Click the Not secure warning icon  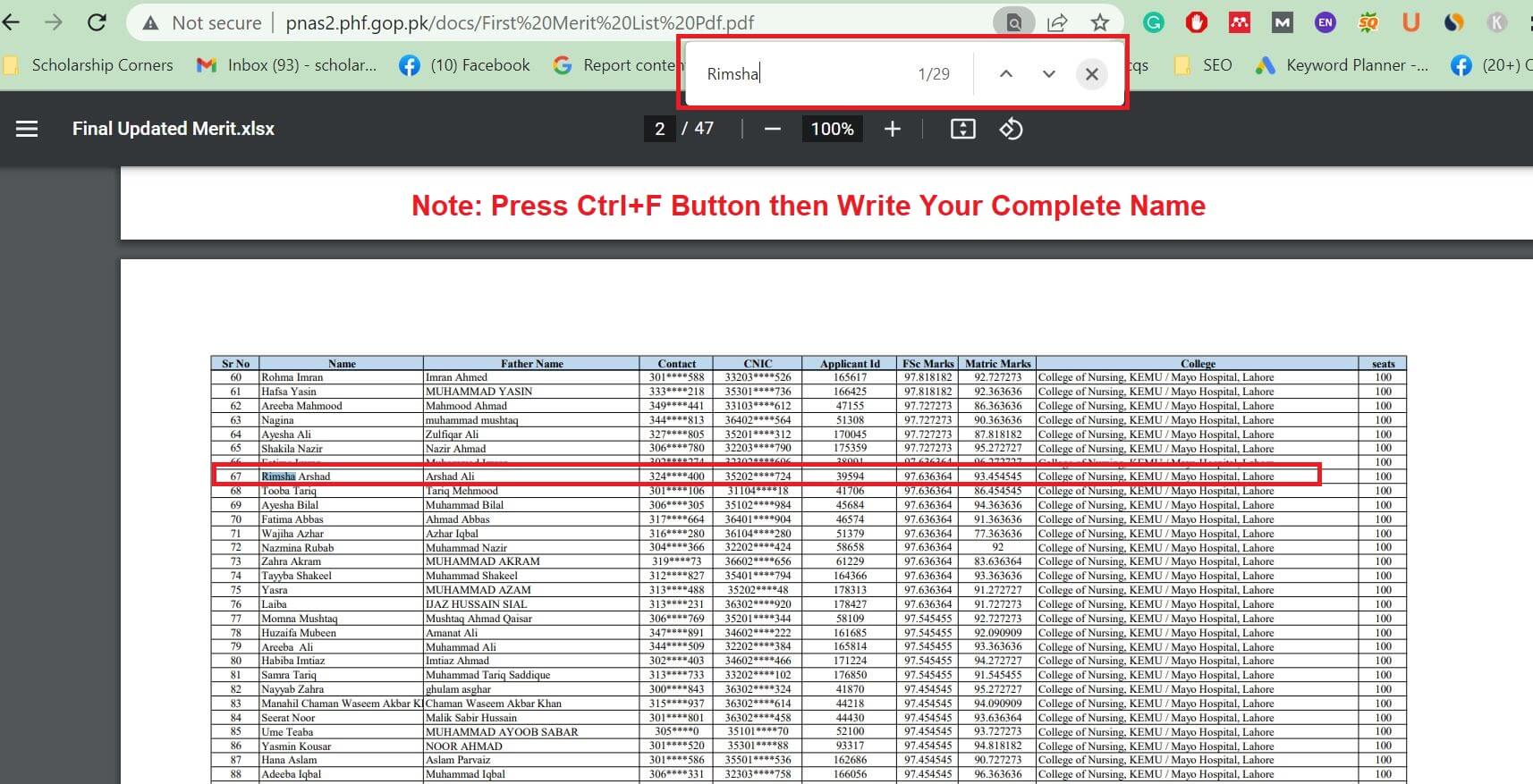[150, 23]
